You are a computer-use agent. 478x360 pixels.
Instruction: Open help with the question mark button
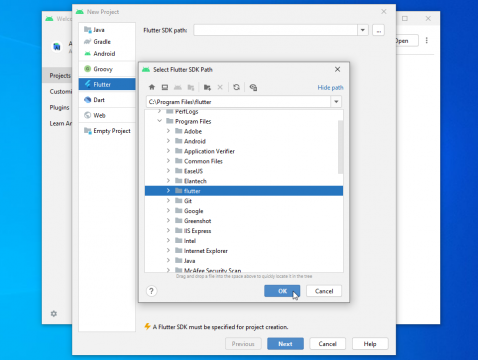pyautogui.click(x=151, y=291)
